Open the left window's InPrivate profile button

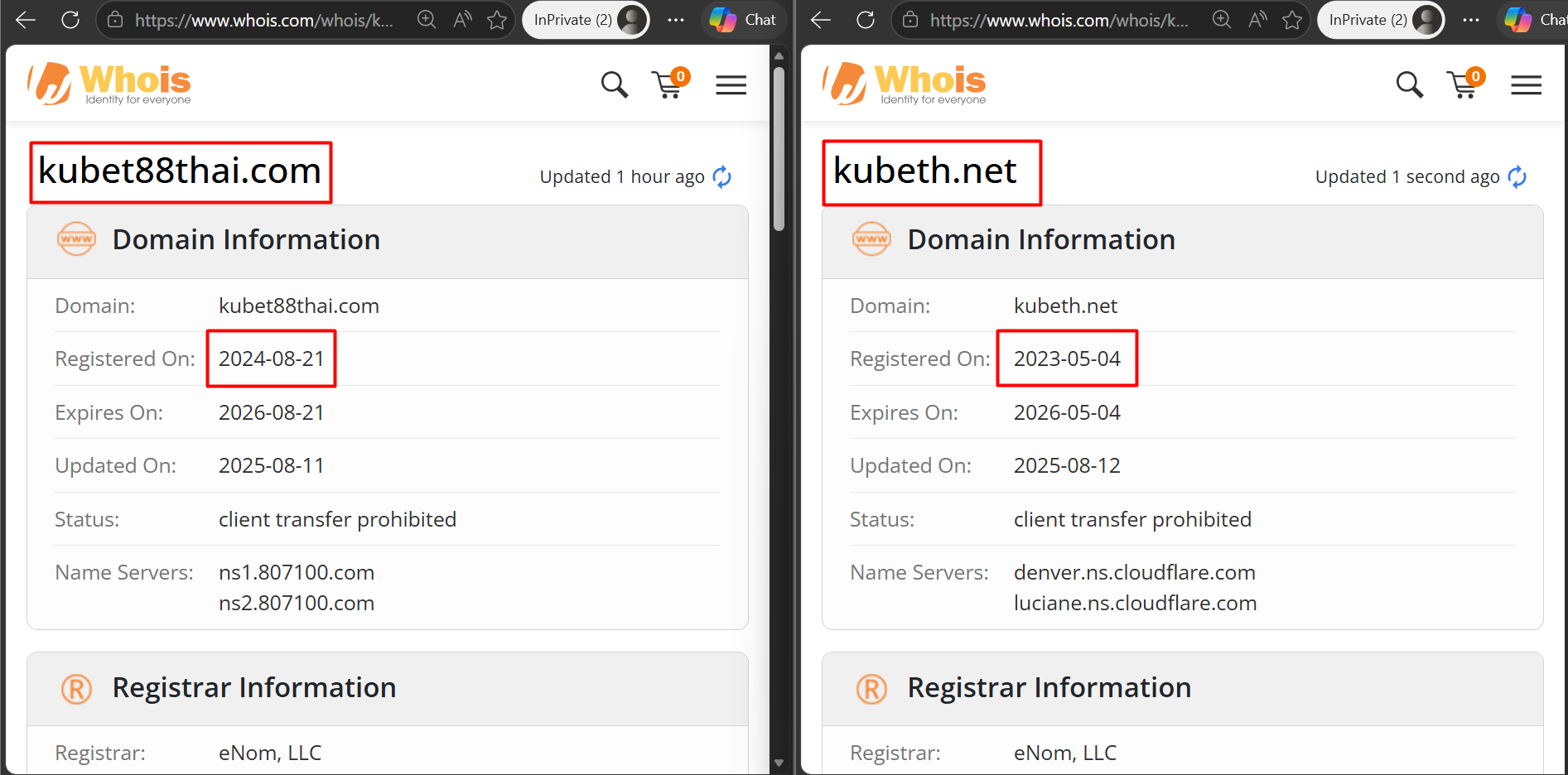point(586,20)
